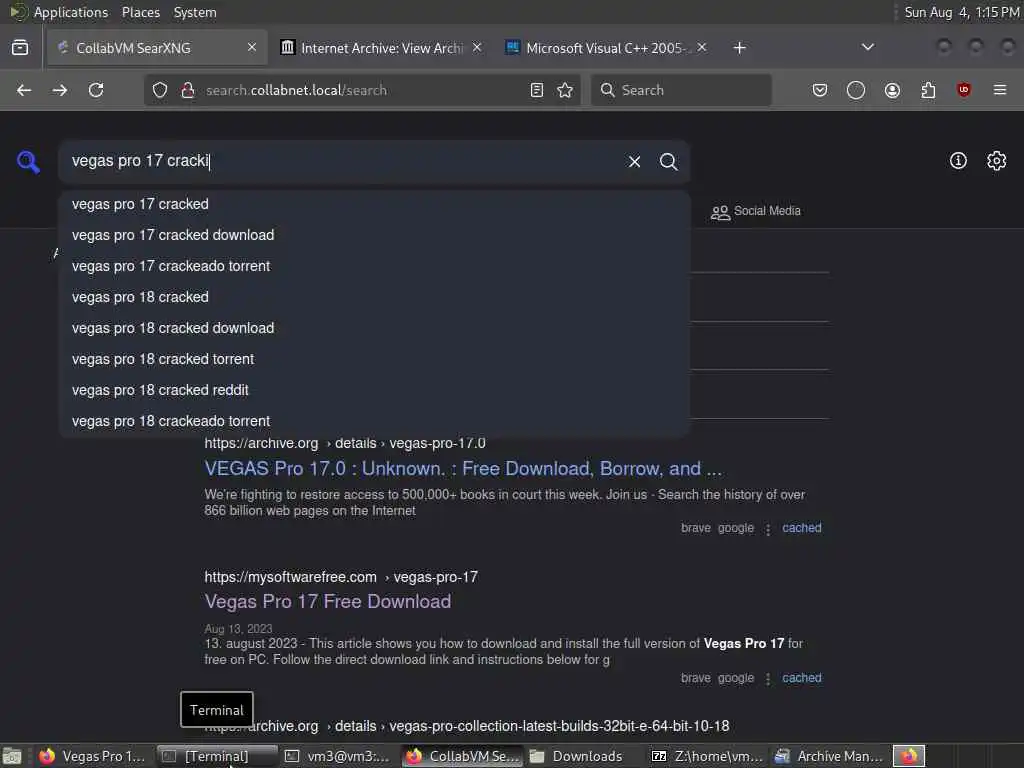Bookmark this page with the star
This screenshot has width=1024, height=768.
[x=565, y=90]
